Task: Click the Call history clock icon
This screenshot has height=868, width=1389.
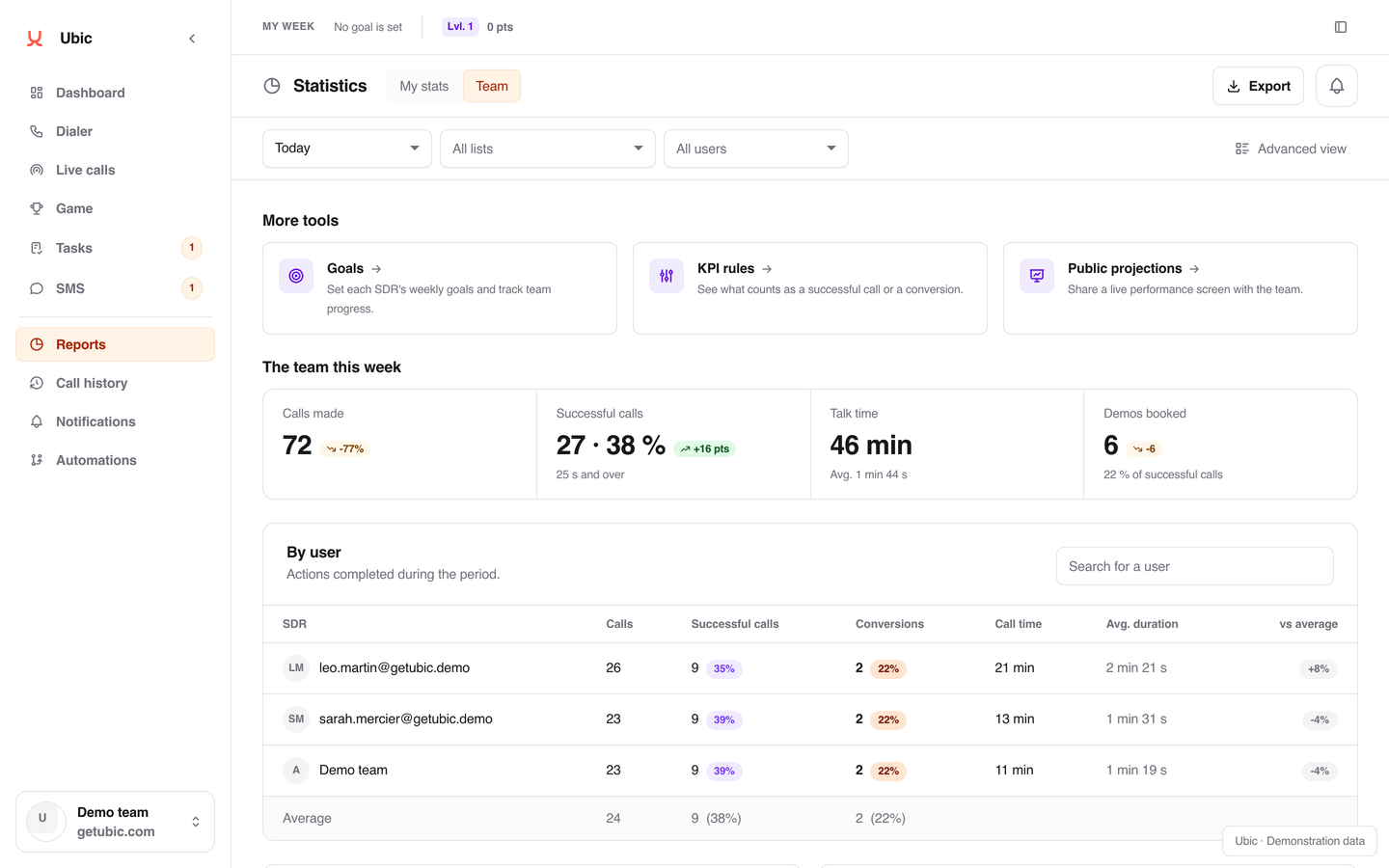Action: (x=37, y=383)
